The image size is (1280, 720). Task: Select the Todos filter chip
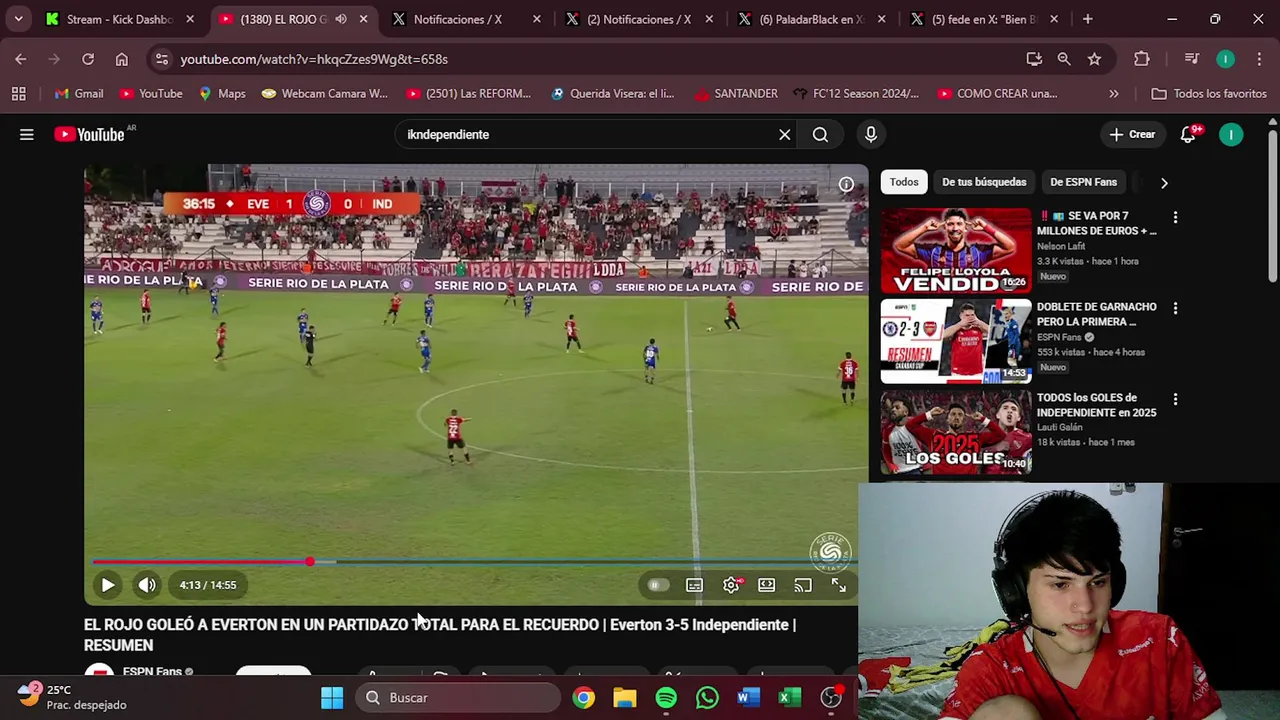(x=904, y=182)
